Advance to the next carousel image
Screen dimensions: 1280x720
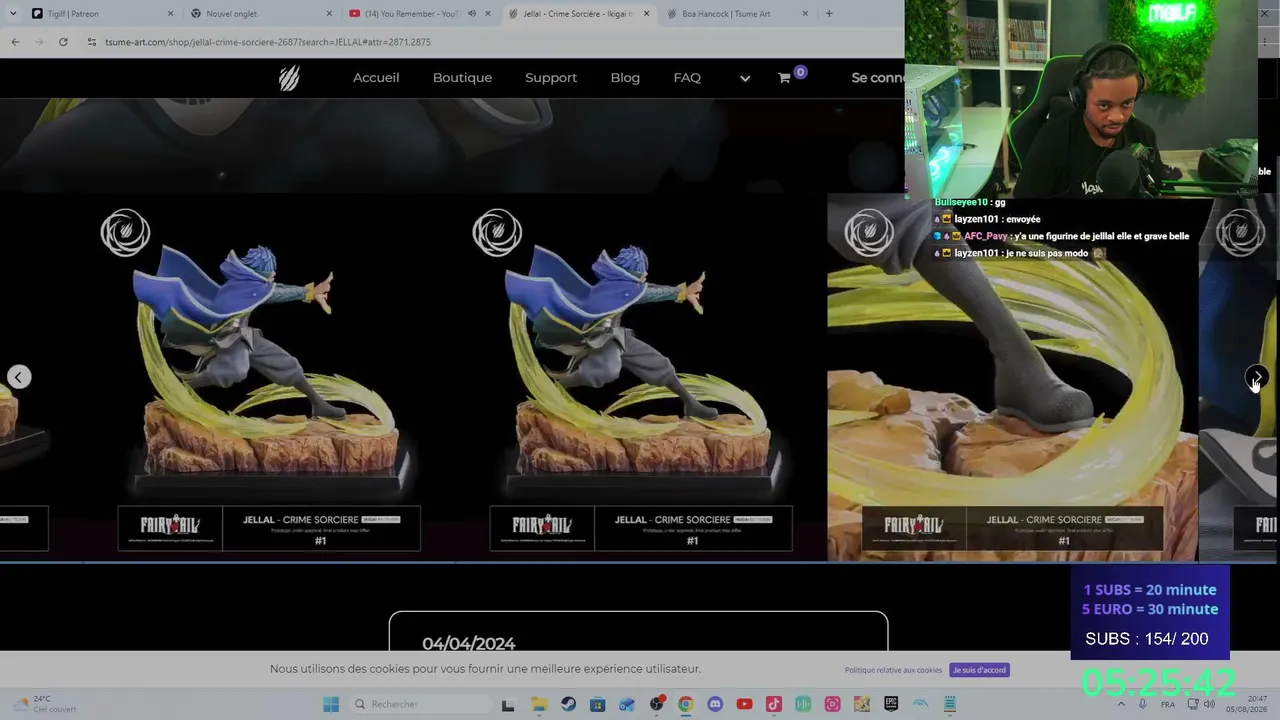1257,377
